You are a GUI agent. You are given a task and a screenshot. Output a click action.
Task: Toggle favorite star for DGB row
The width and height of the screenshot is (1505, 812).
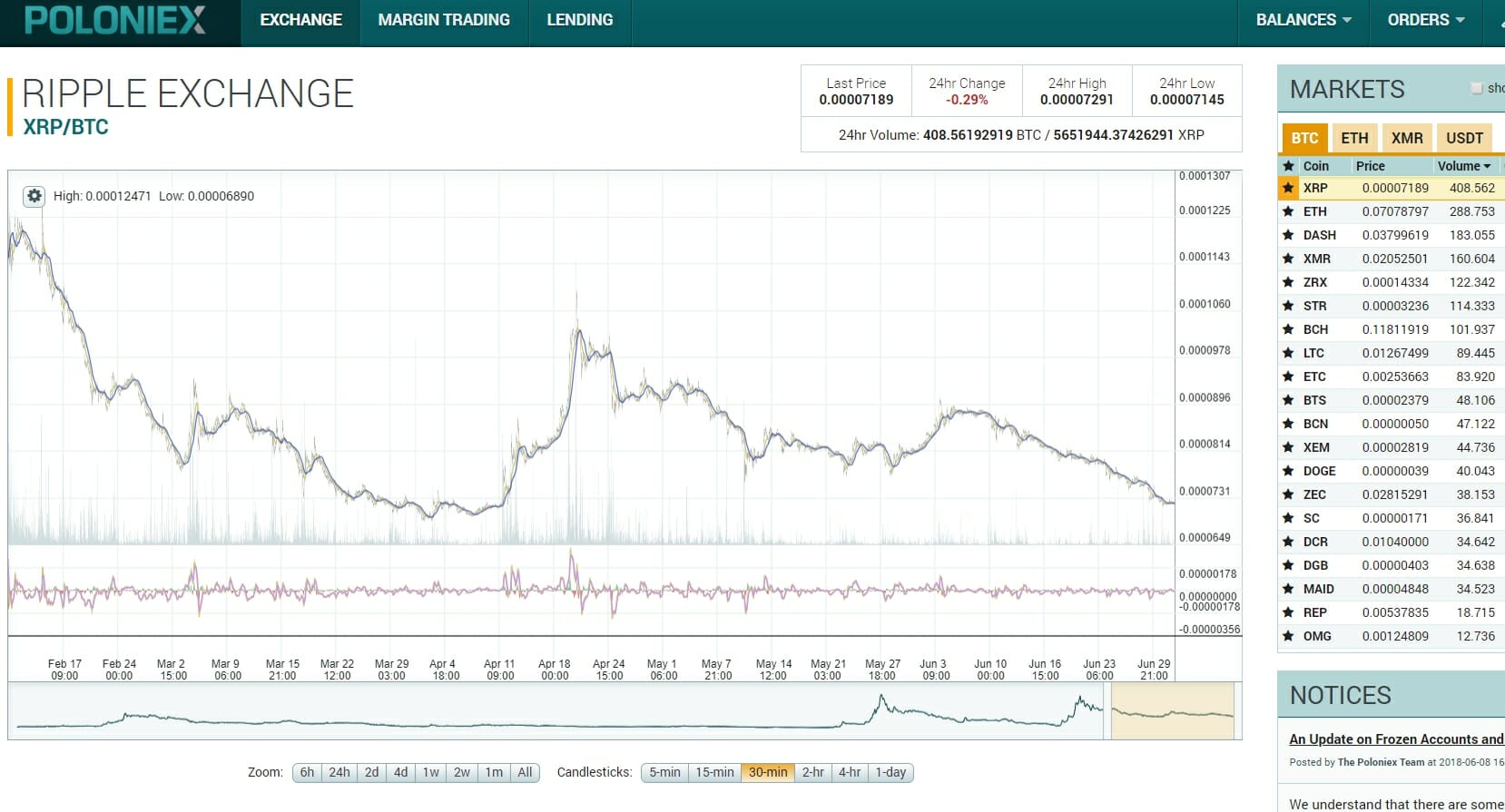pyautogui.click(x=1288, y=565)
